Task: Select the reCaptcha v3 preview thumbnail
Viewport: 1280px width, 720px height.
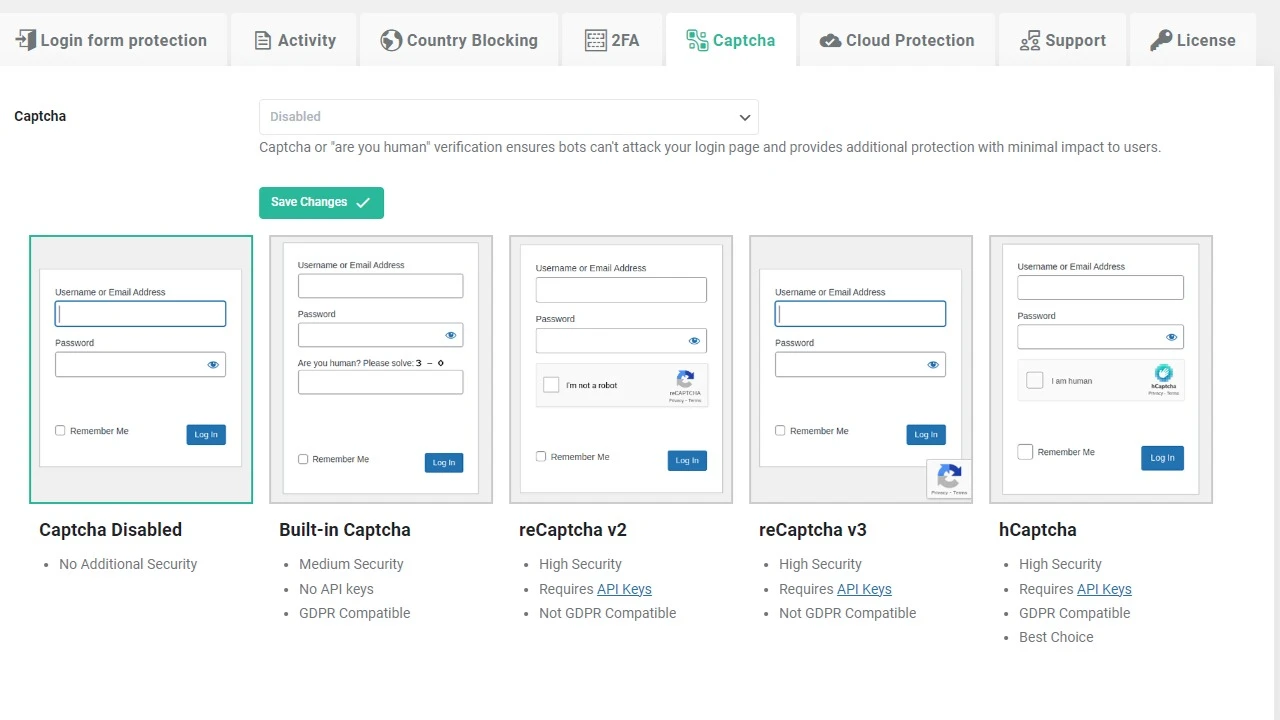Action: [x=861, y=369]
